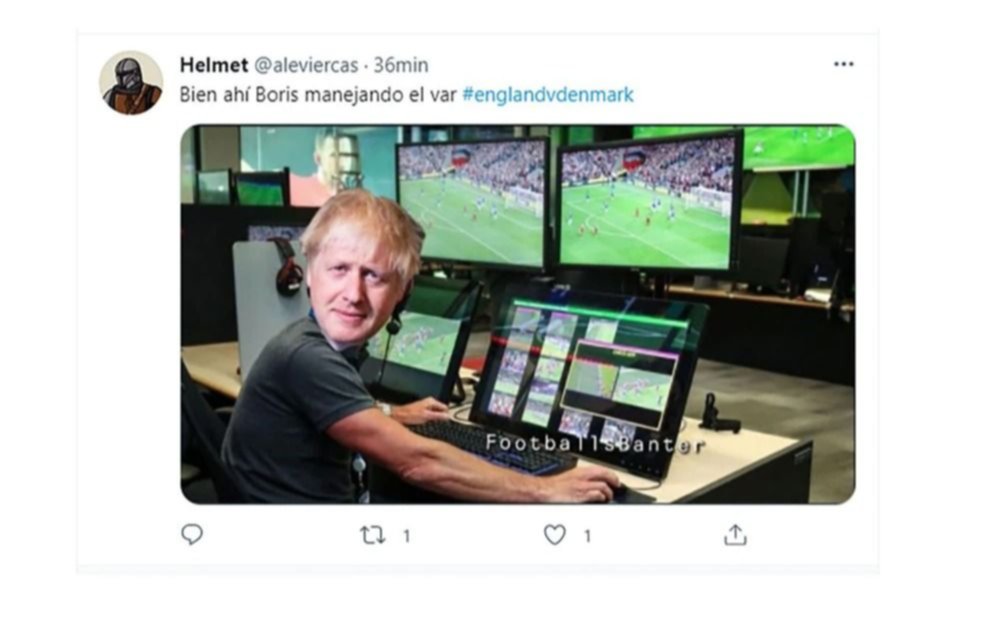Open the tweet permalink via 36min timestamp
The width and height of the screenshot is (992, 620).
click(x=400, y=65)
